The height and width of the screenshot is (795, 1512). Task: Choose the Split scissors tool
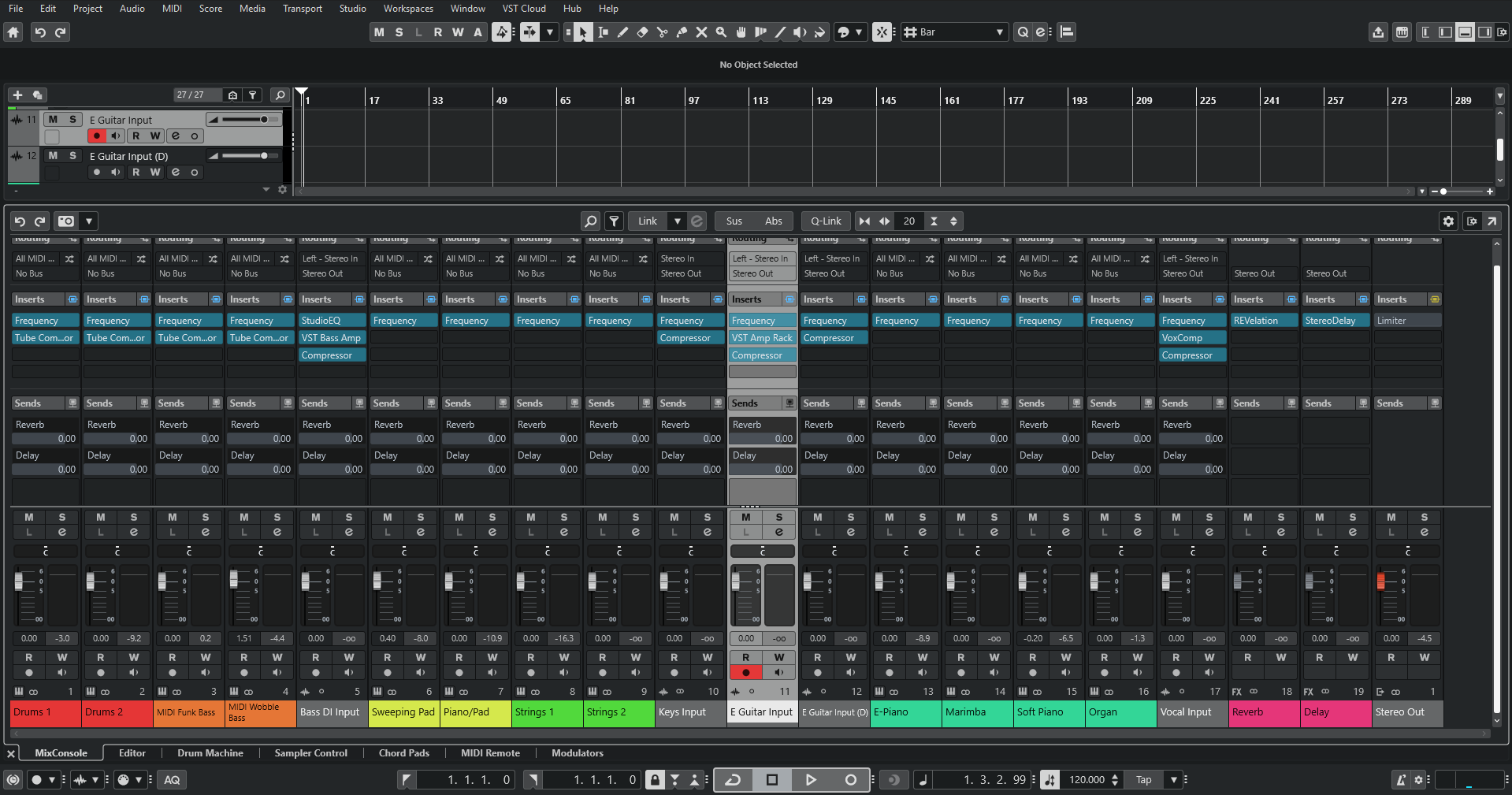pyautogui.click(x=662, y=32)
